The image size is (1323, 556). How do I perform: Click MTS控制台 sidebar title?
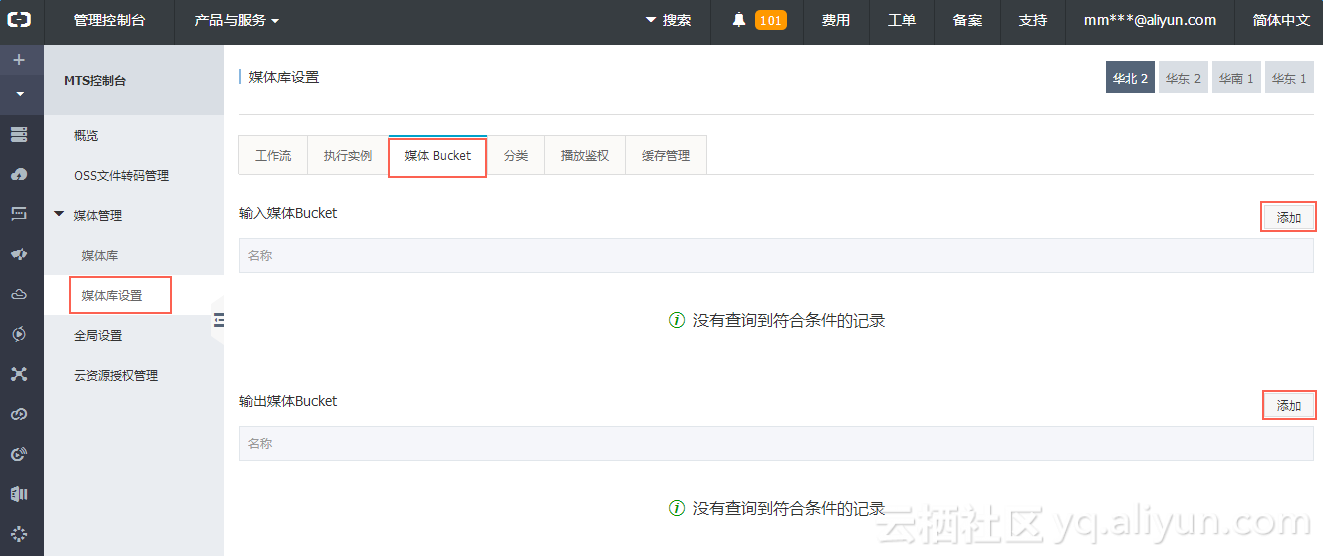(95, 81)
